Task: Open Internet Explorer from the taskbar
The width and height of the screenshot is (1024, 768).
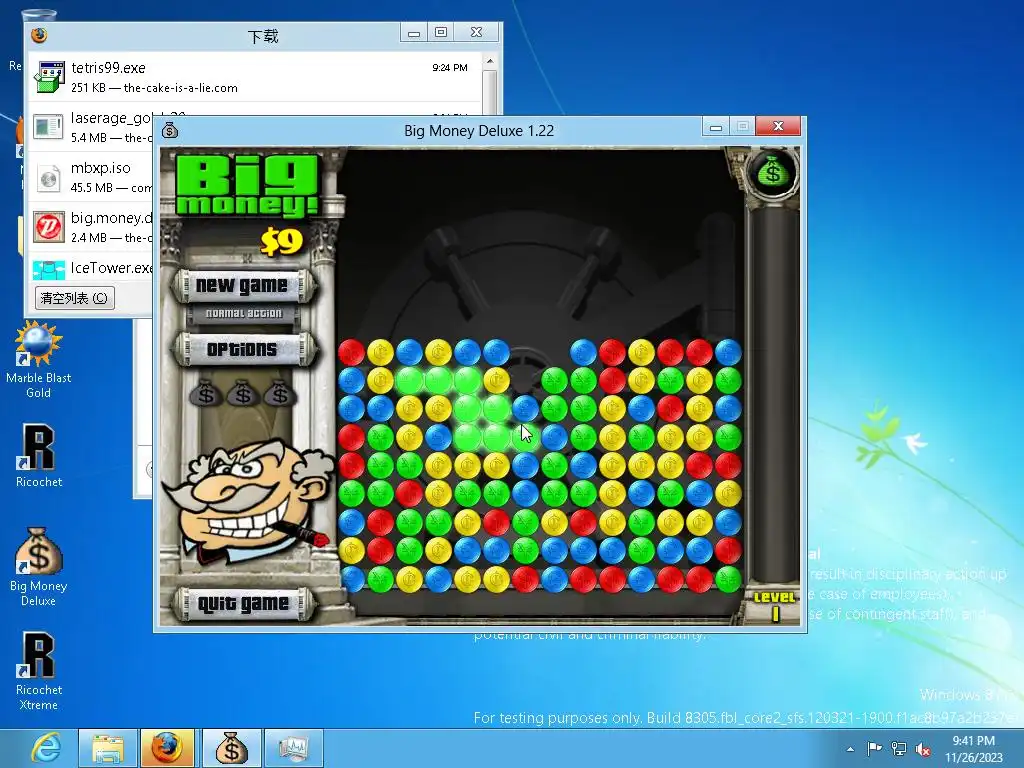Action: point(47,748)
